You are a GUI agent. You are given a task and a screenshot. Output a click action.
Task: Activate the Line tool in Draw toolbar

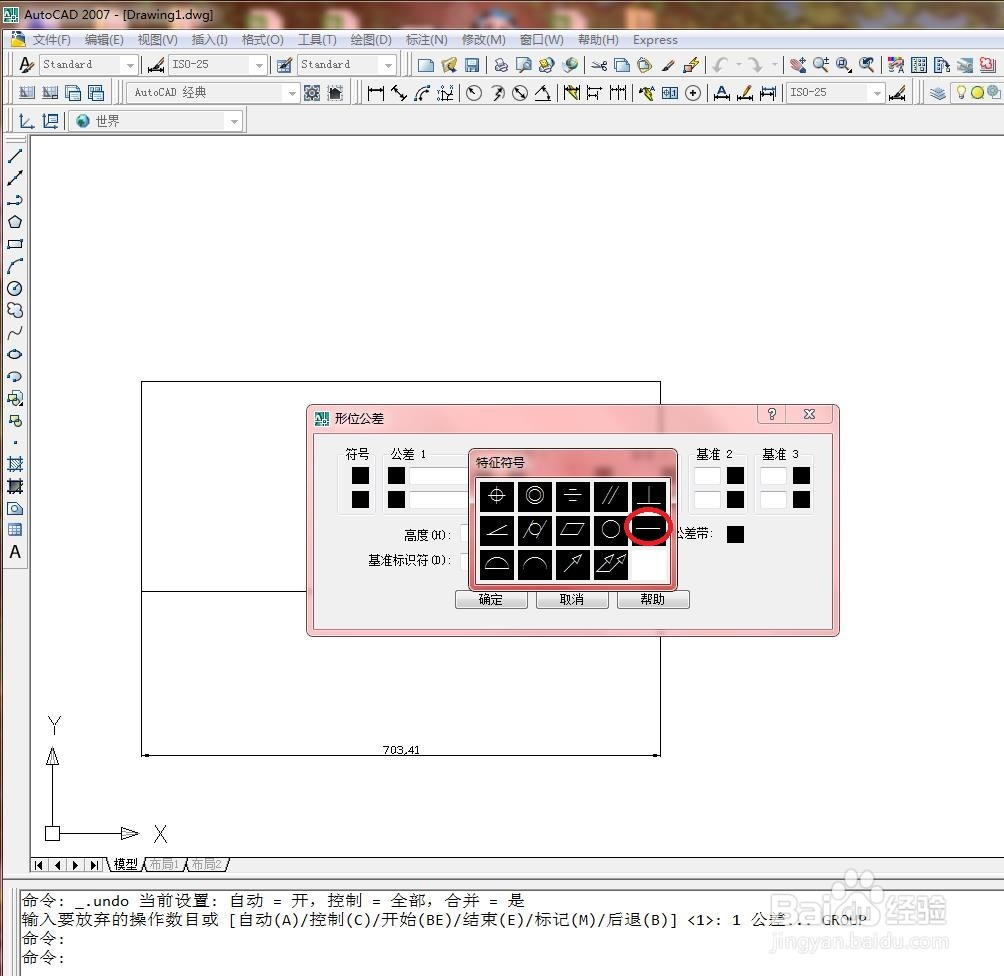[x=15, y=156]
